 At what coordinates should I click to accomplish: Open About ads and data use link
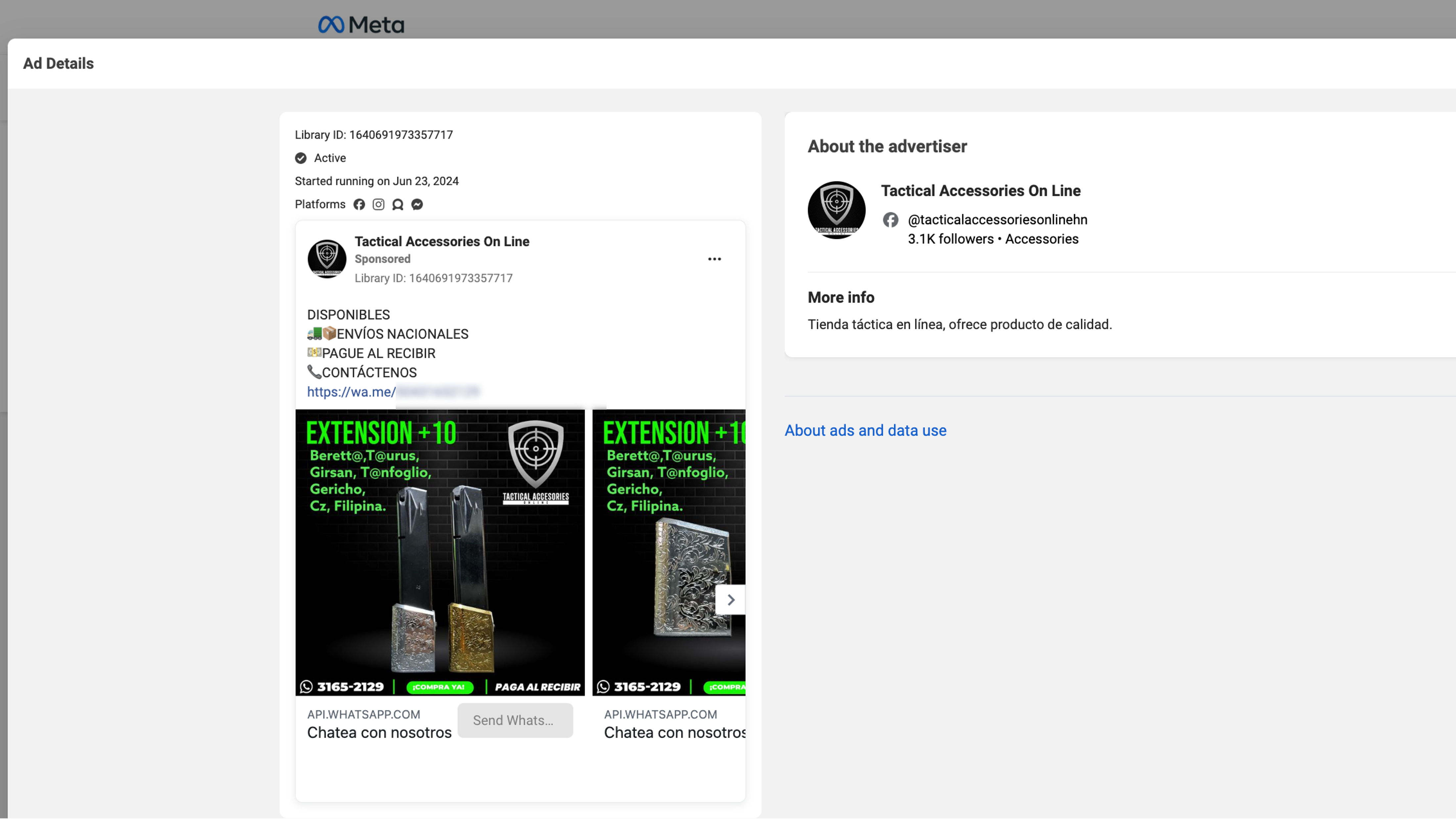pos(865,430)
